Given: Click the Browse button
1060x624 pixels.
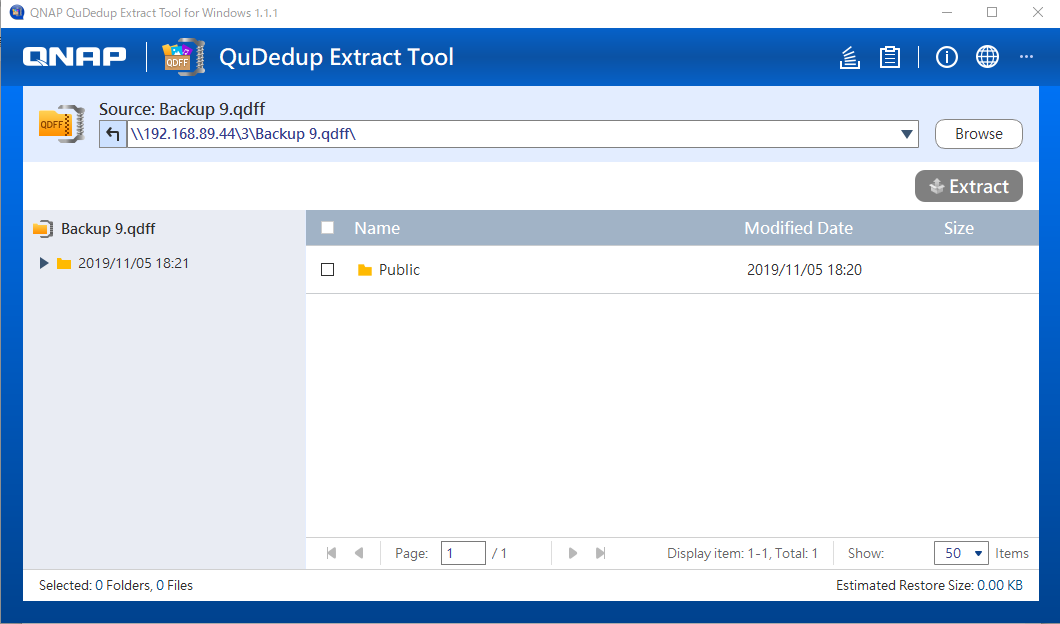Looking at the screenshot, I should (978, 134).
